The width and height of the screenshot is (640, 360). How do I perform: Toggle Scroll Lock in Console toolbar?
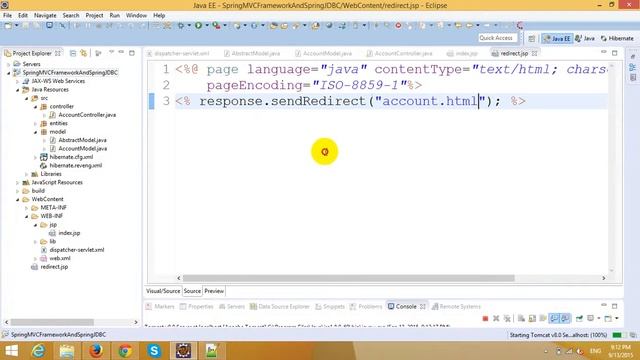(532, 318)
